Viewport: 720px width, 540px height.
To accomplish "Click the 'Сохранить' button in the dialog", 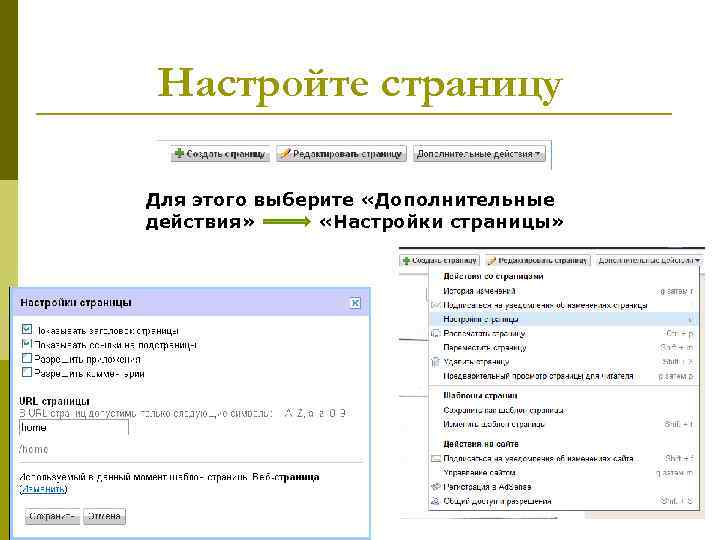I will tap(52, 516).
